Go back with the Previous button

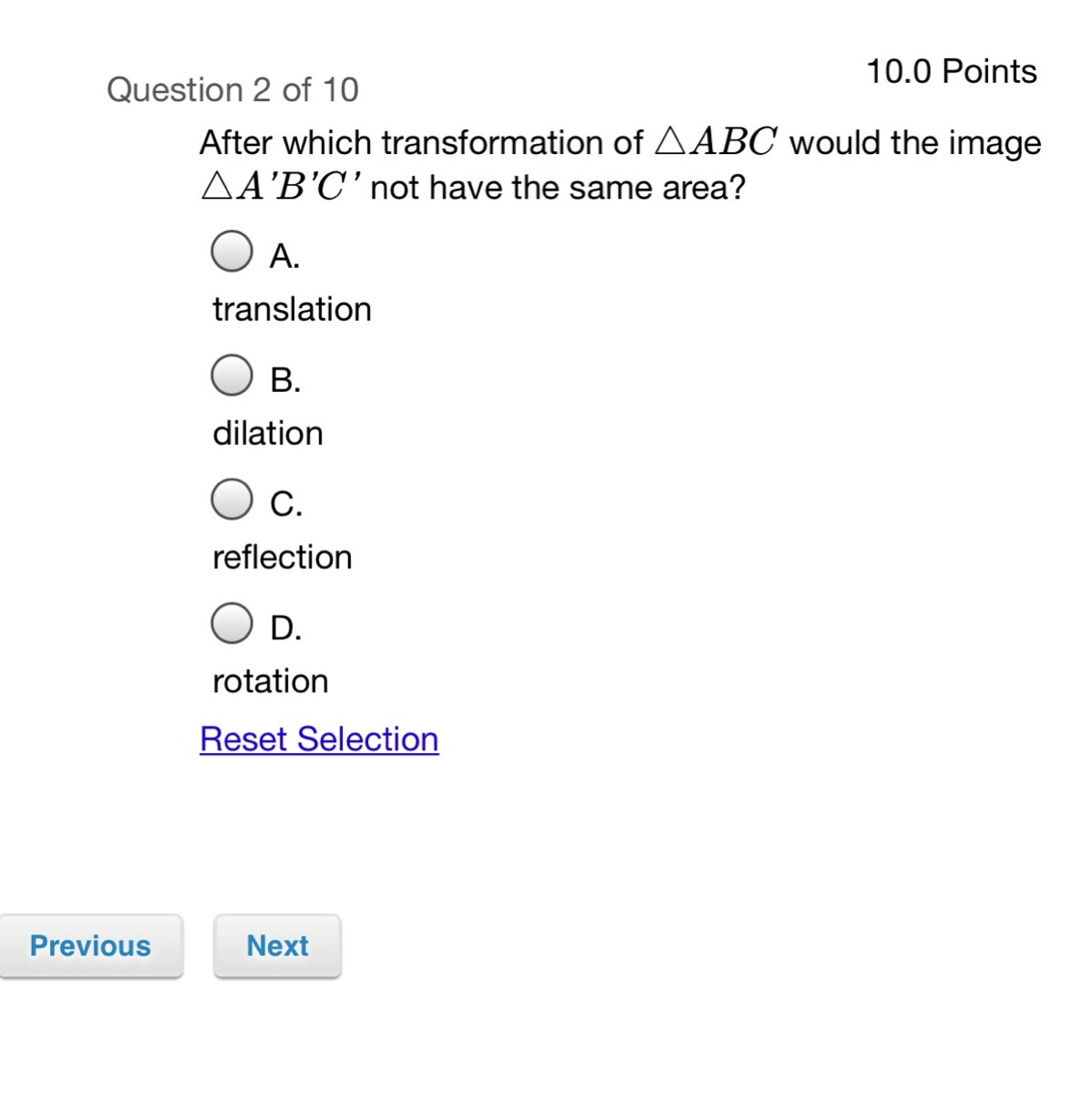coord(90,946)
